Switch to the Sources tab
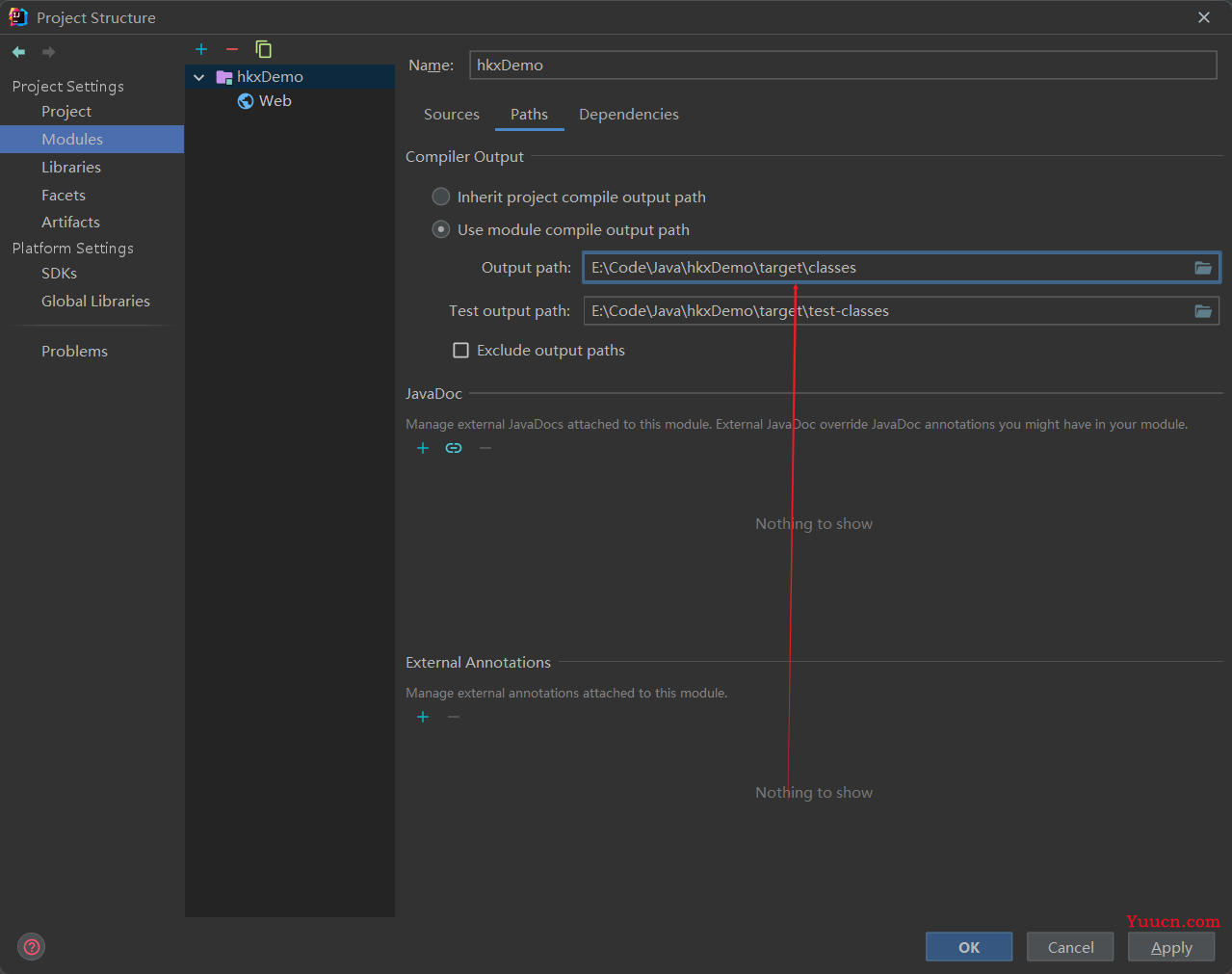The image size is (1232, 974). pos(451,115)
